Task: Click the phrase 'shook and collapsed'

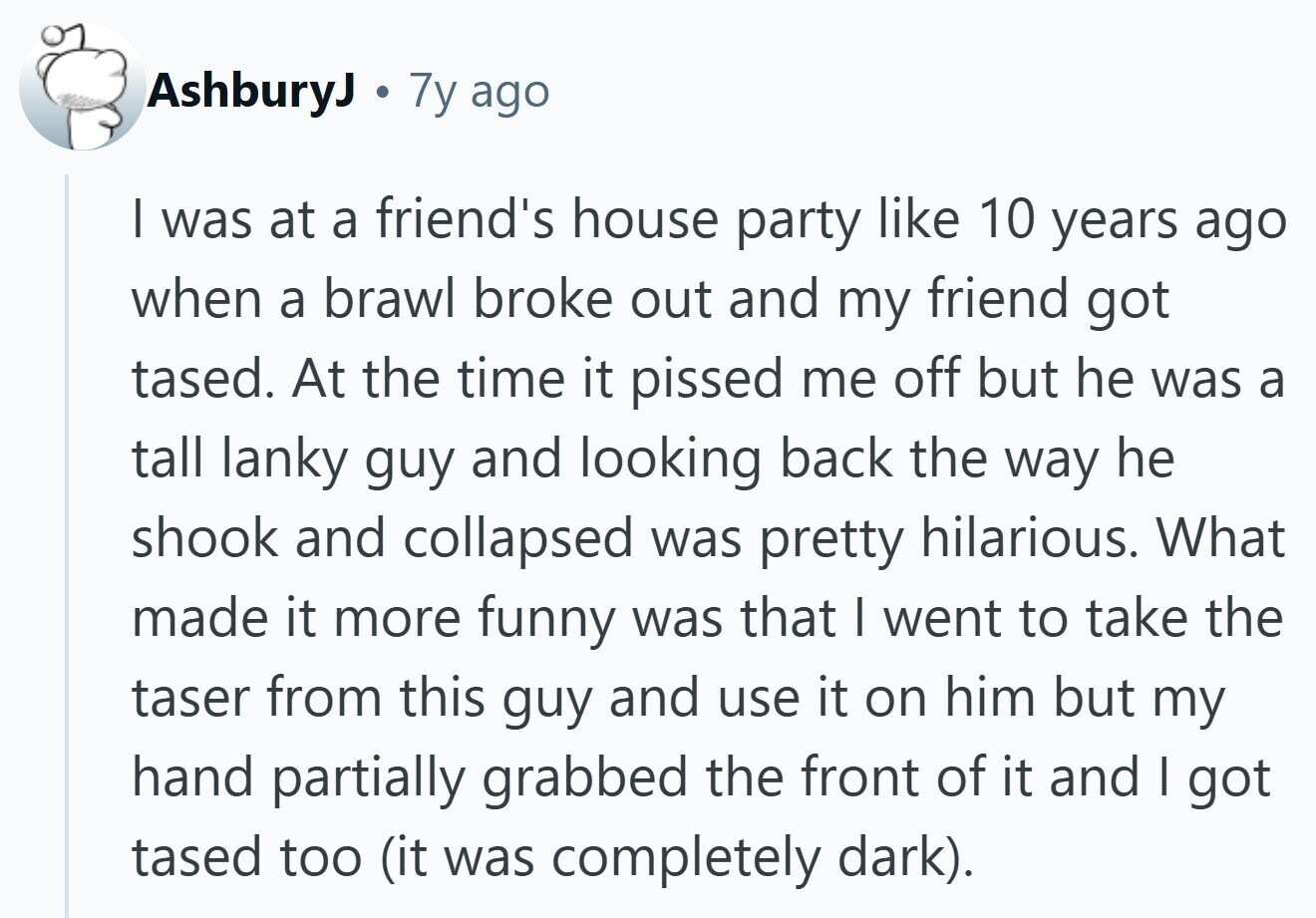Action: [x=382, y=539]
